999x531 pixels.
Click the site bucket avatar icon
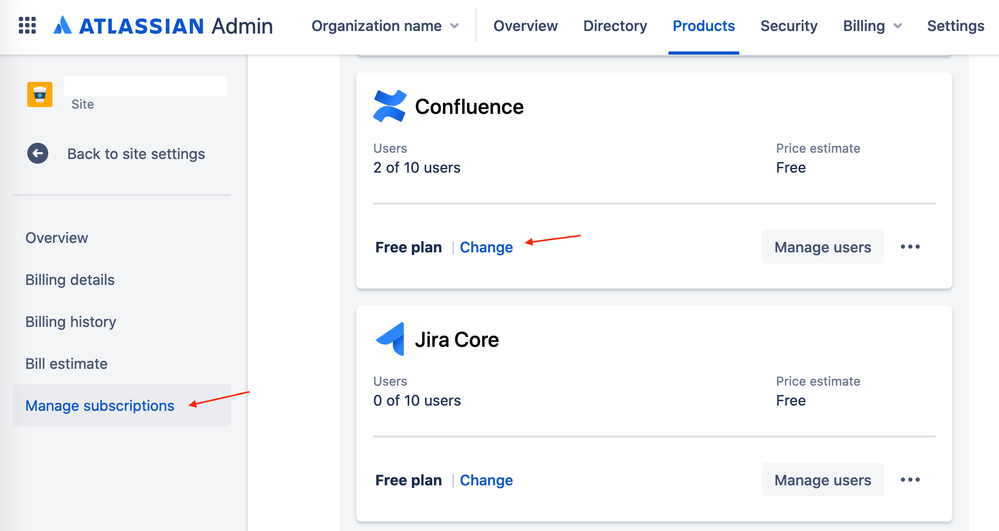[40, 94]
